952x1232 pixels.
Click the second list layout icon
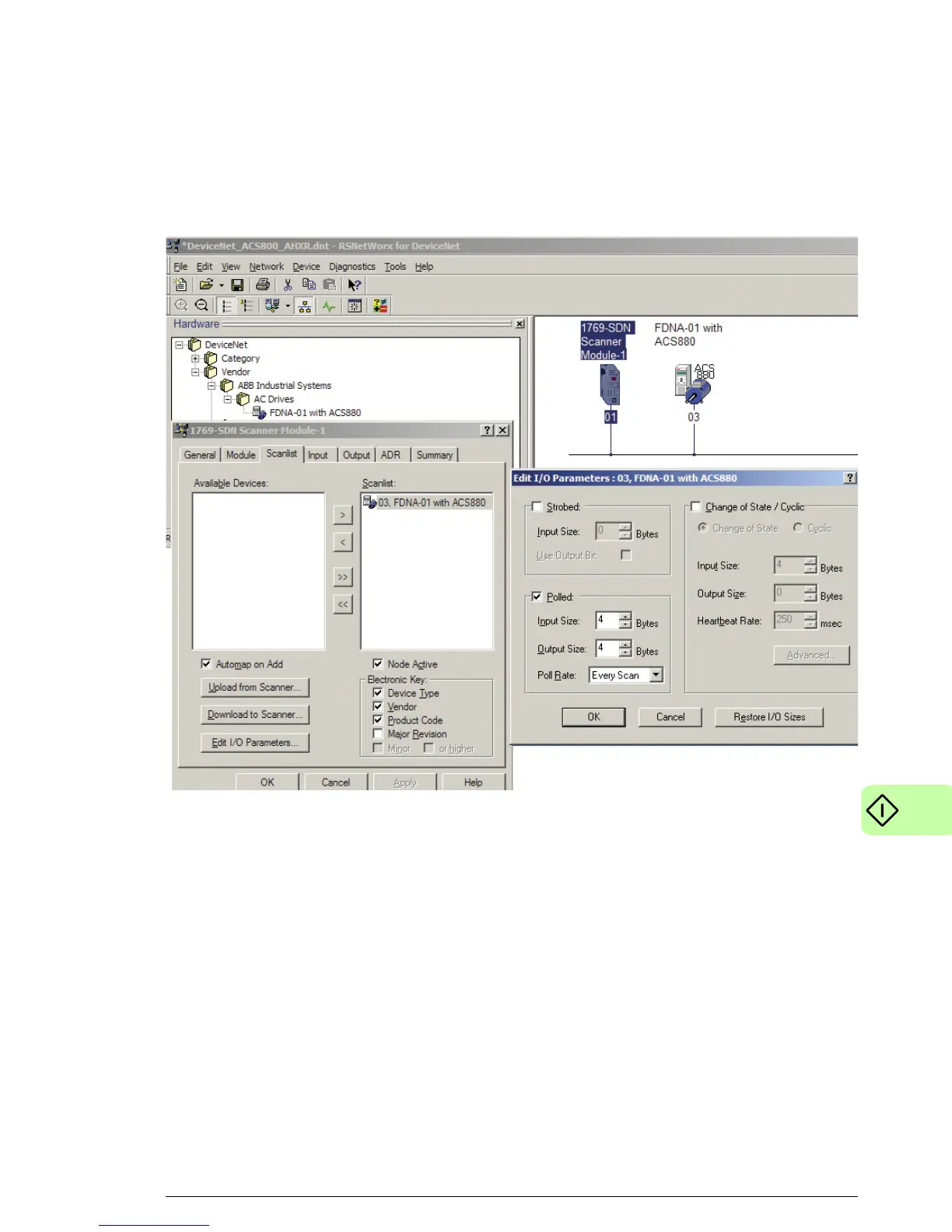[247, 306]
